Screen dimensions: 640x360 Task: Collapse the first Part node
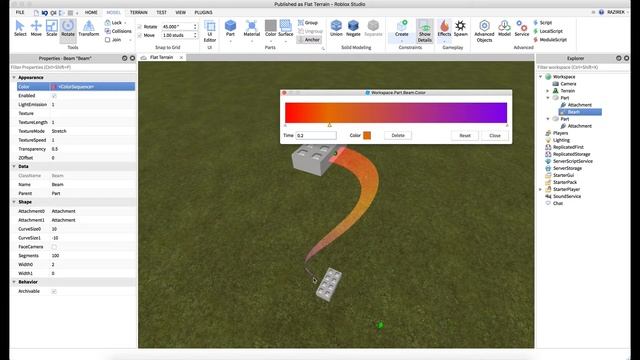click(x=548, y=98)
